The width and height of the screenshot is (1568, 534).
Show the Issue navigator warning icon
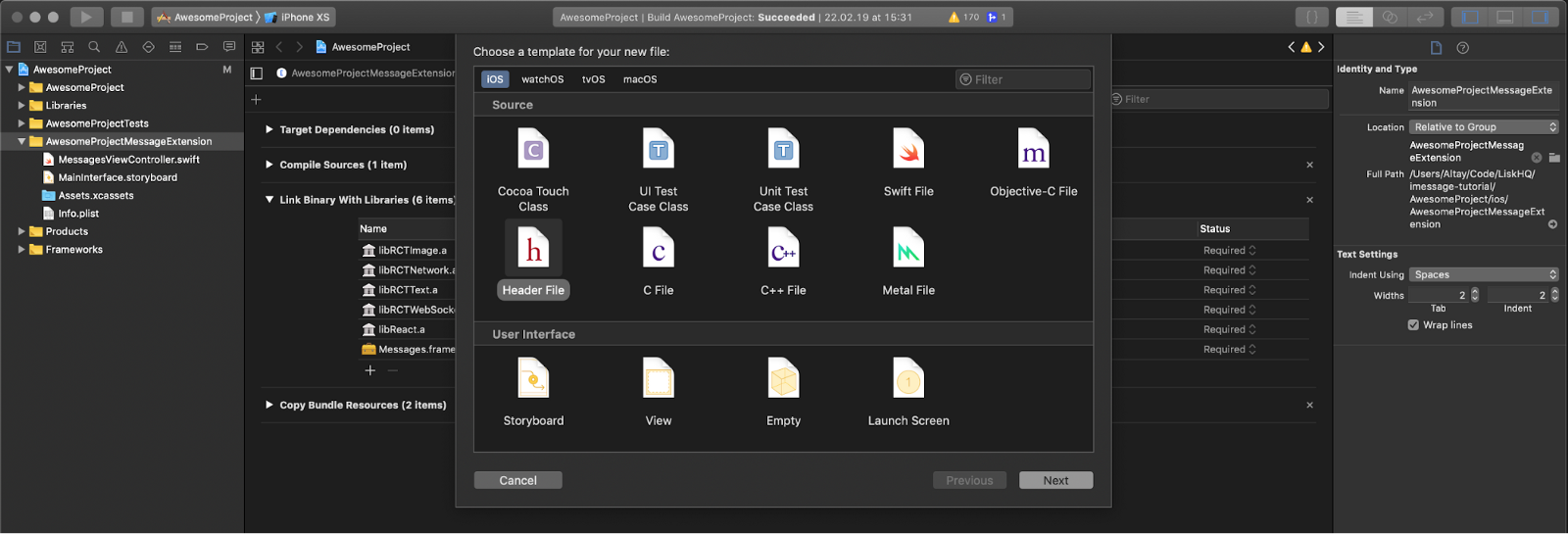tap(122, 47)
